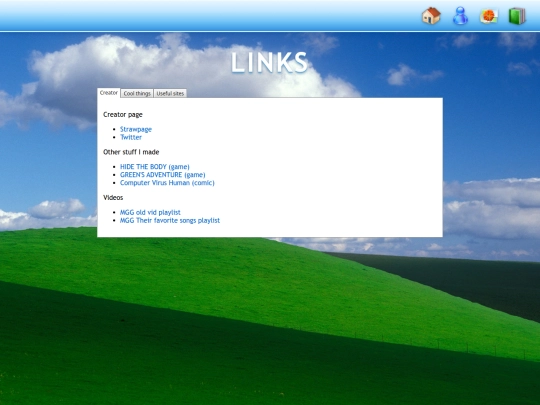
Task: Click the 'Creator page' heading text
Action: click(123, 114)
